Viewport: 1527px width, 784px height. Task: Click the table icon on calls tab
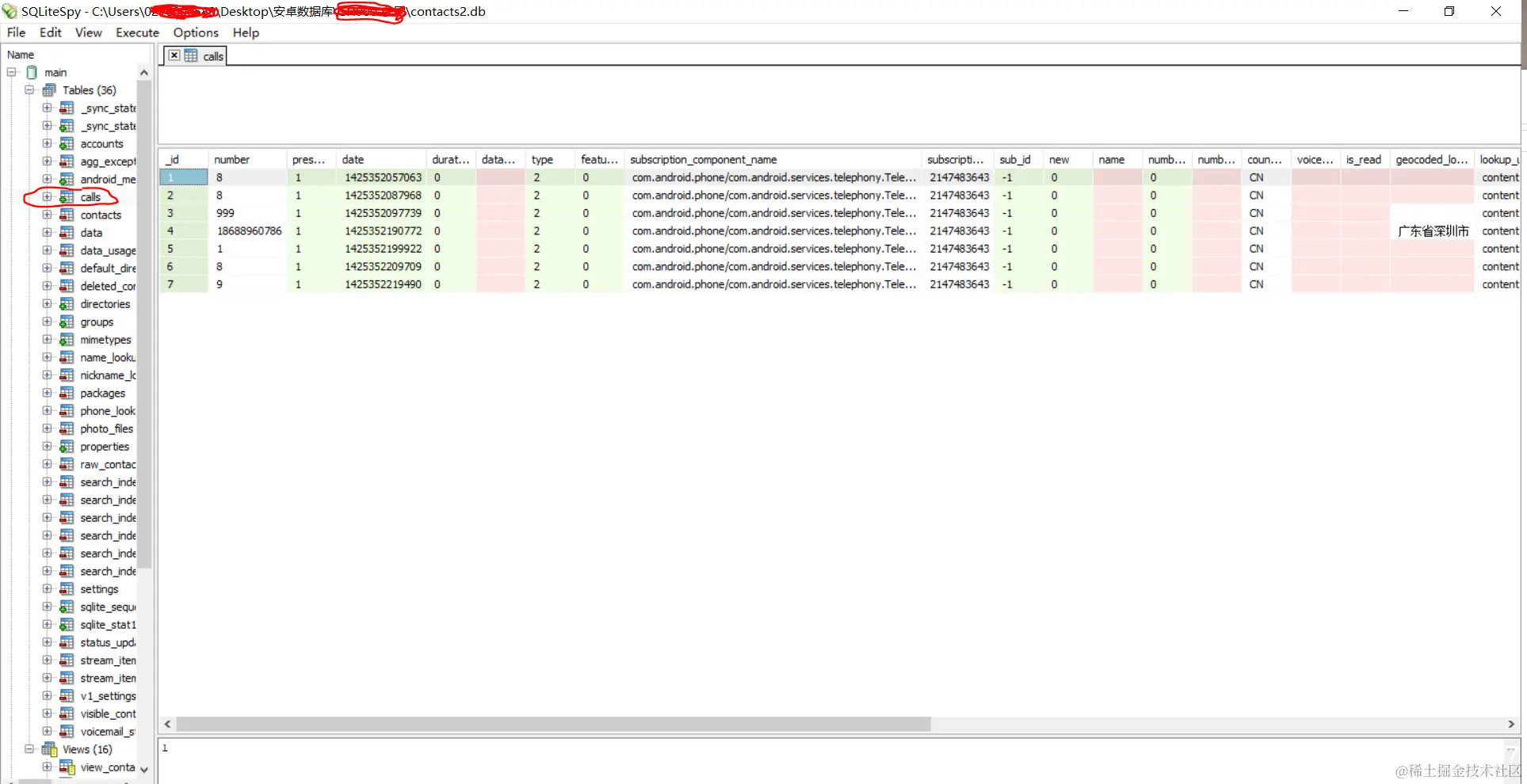point(191,55)
